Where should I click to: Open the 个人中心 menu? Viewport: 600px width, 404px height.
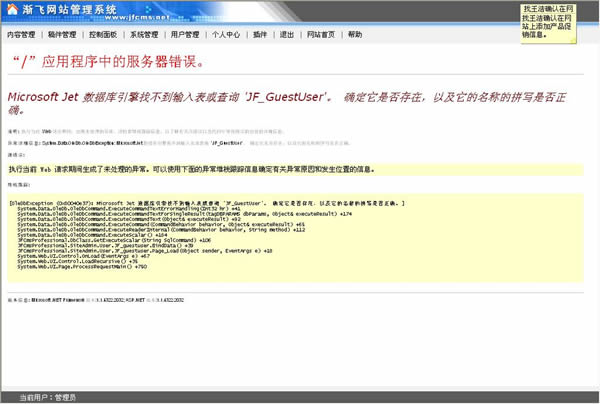[x=226, y=34]
